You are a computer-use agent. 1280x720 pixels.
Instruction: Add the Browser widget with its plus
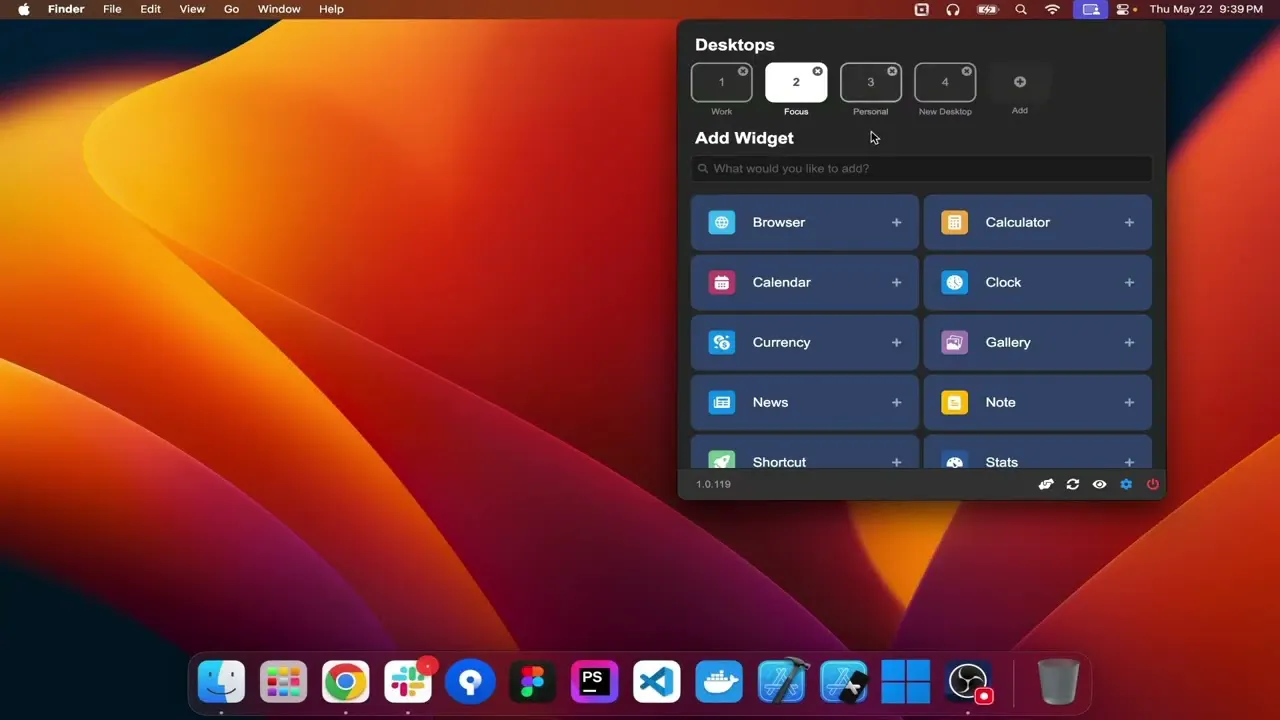(896, 222)
